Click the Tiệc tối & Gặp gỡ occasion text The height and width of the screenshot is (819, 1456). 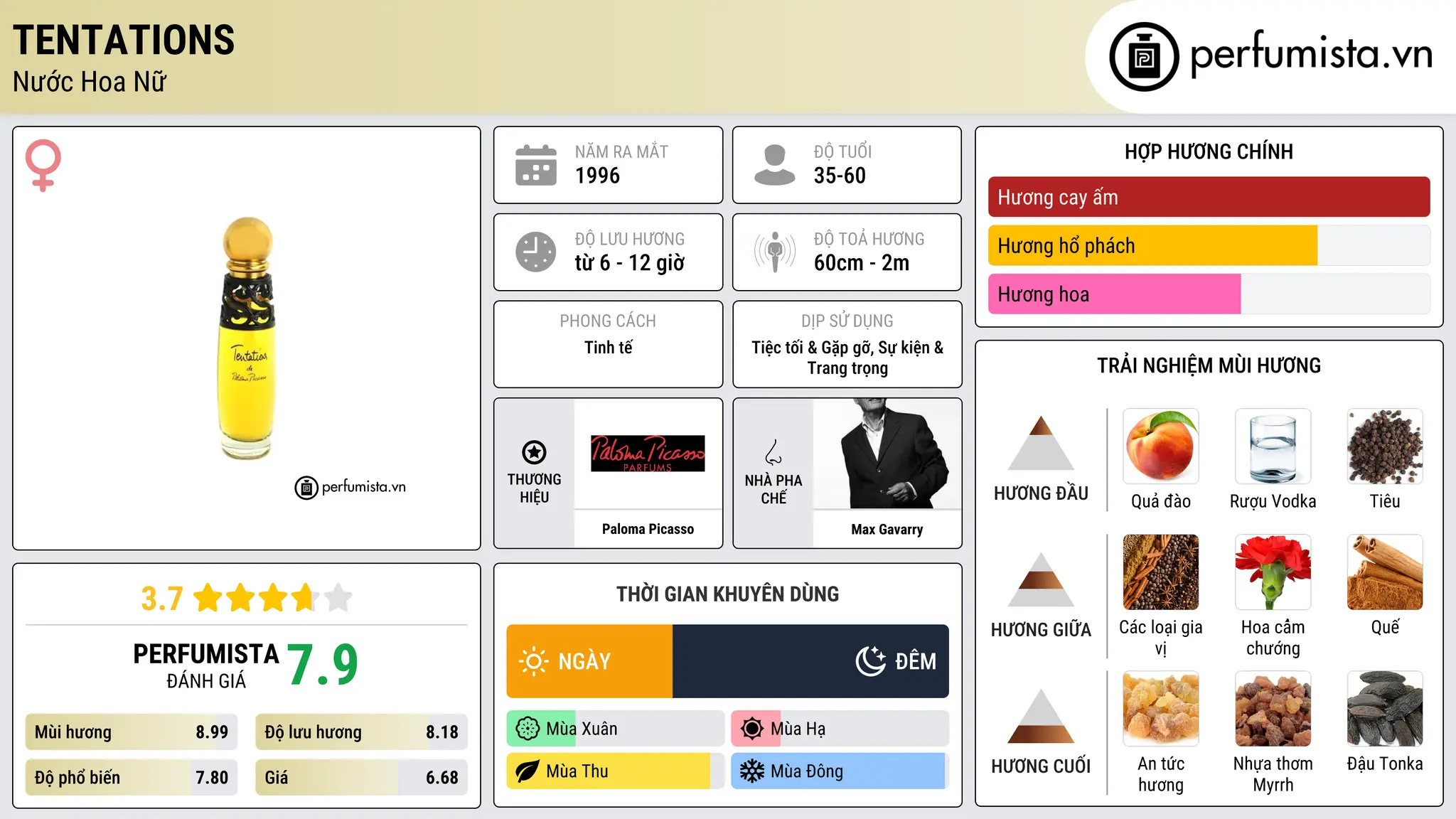[847, 358]
